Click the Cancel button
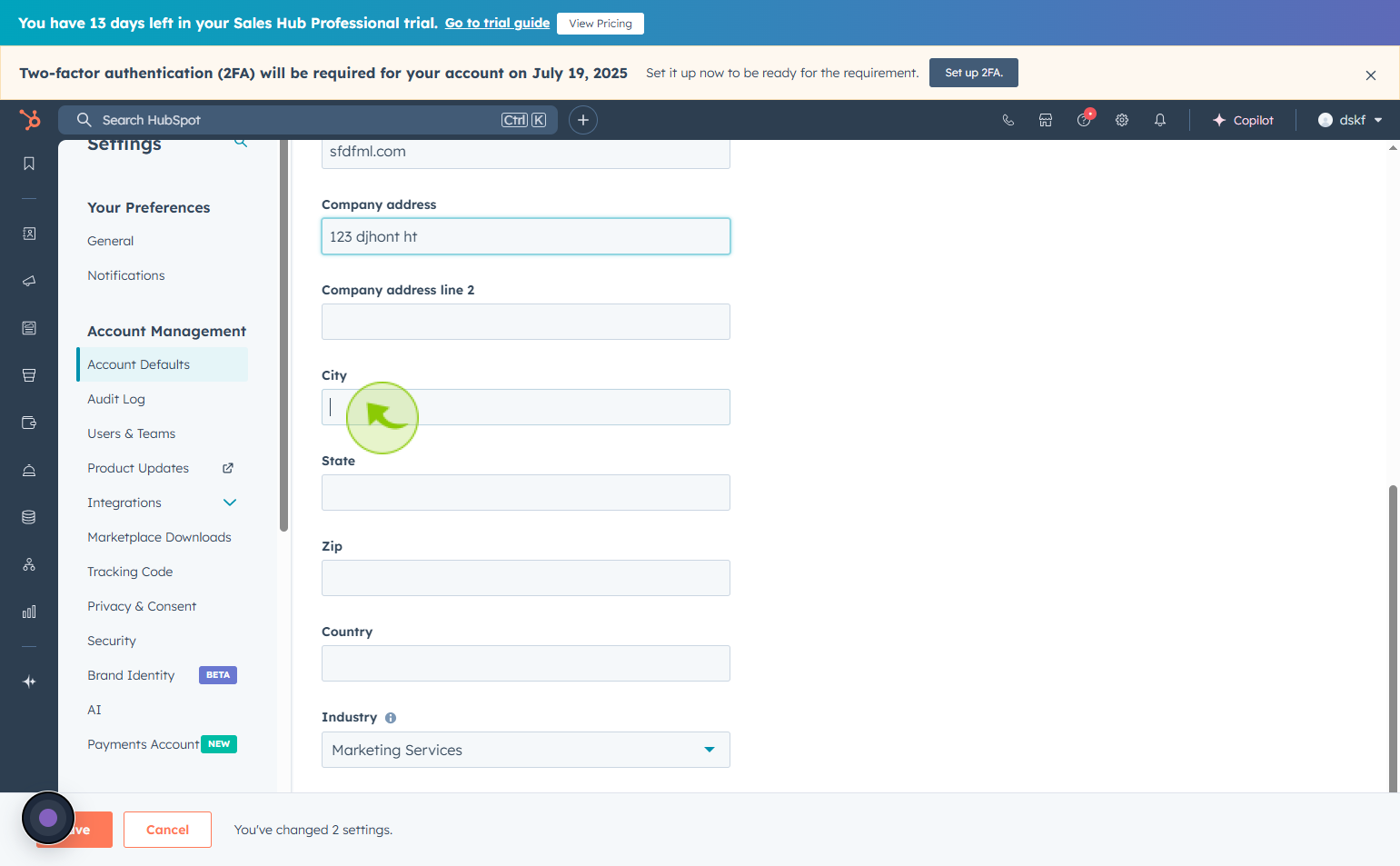Viewport: 1400px width, 866px height. pyautogui.click(x=167, y=830)
